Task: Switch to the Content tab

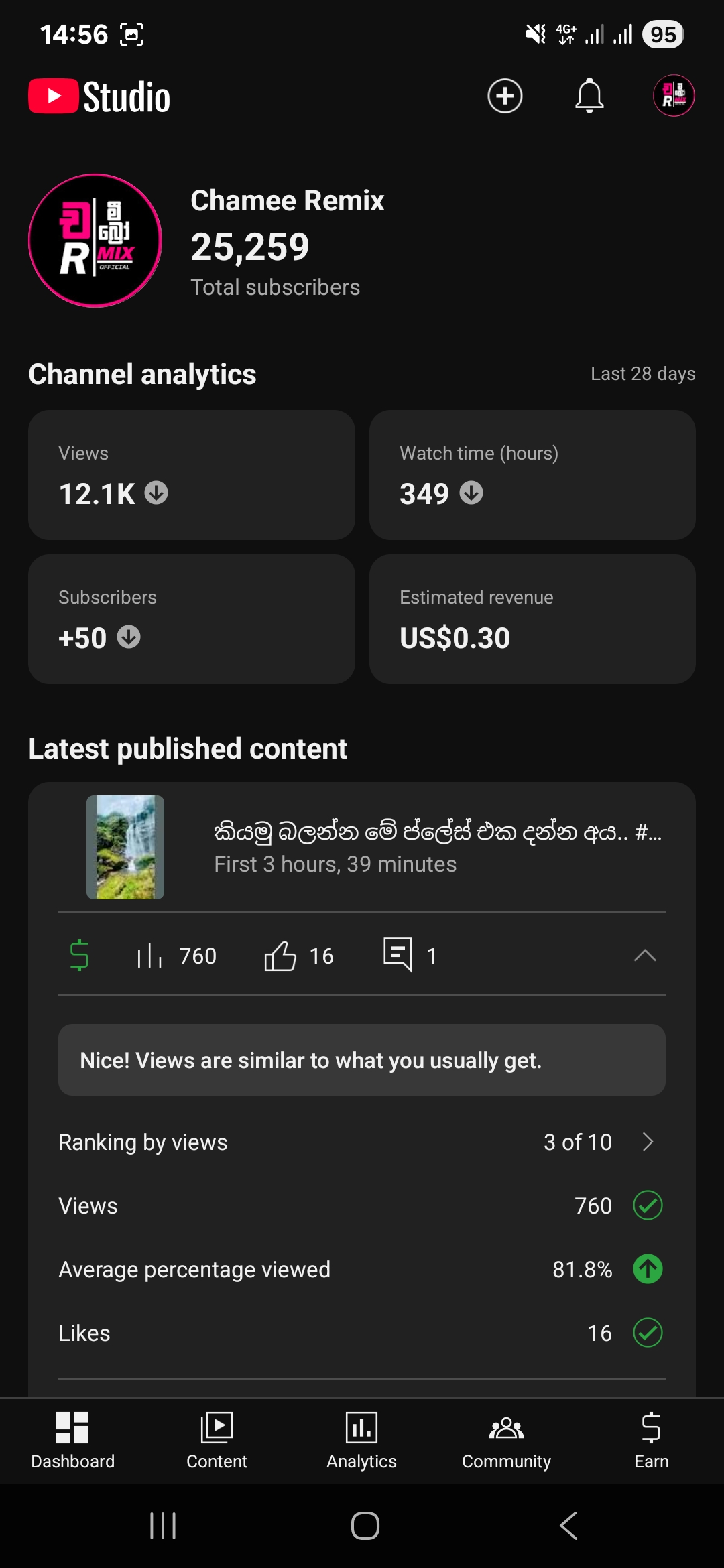Action: click(x=217, y=1441)
